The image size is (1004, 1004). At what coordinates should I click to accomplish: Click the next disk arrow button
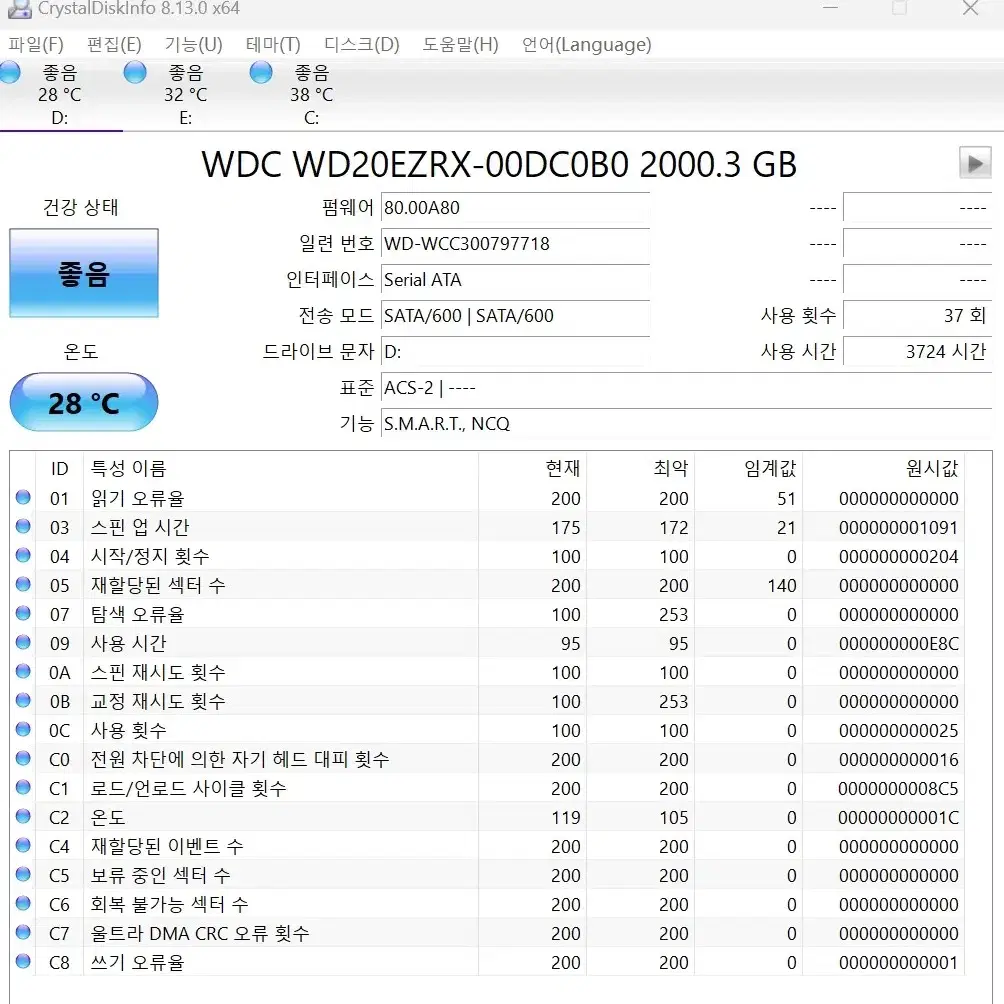[975, 163]
